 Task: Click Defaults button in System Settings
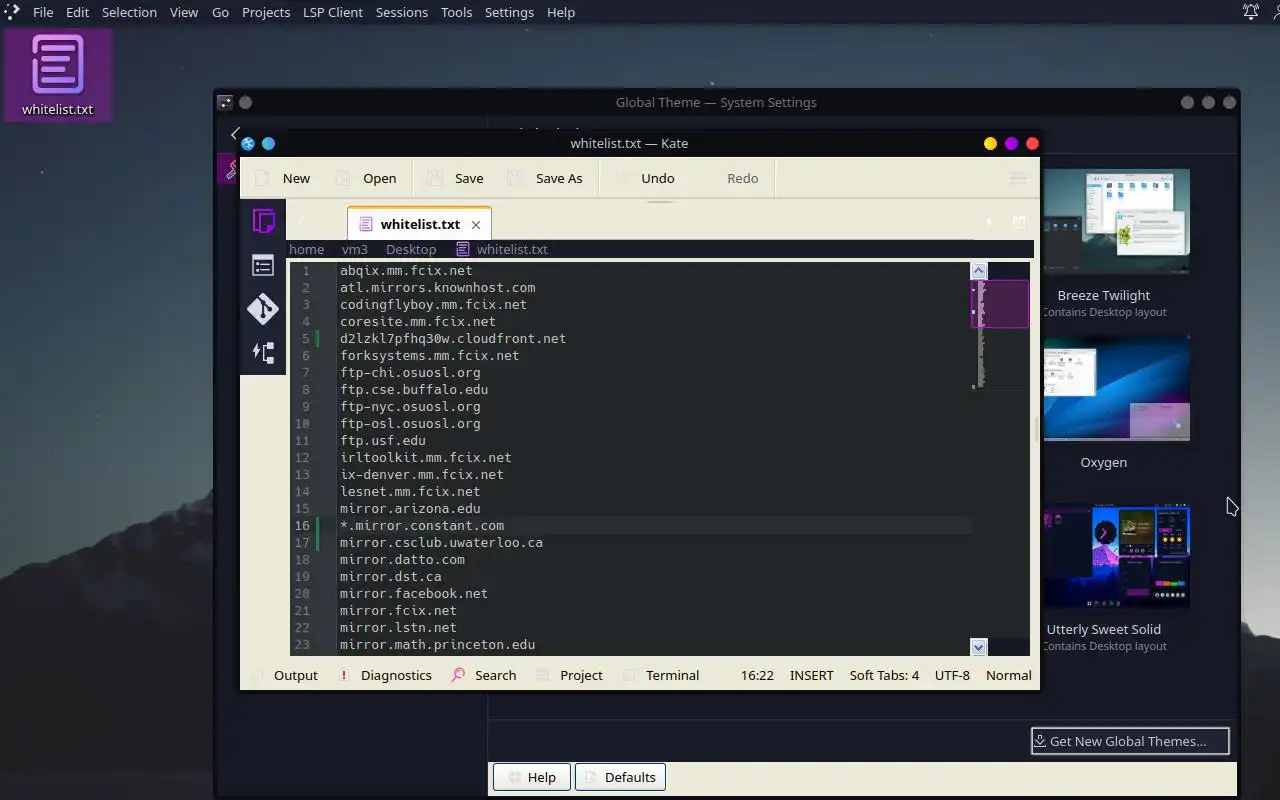click(620, 777)
